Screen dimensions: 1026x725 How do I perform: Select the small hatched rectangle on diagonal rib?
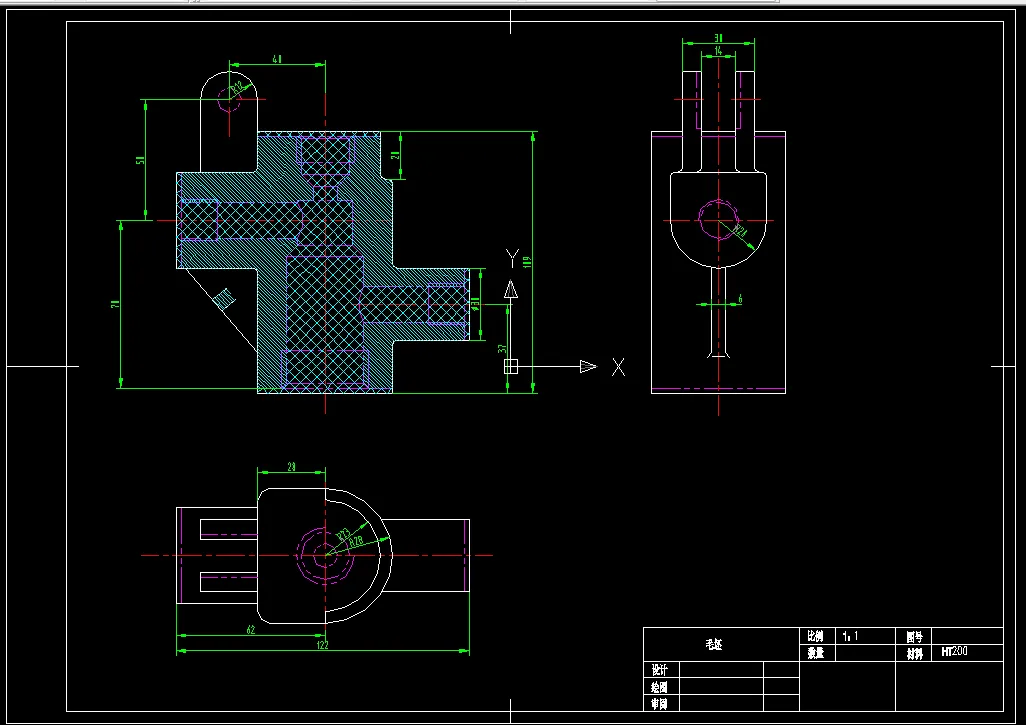(226, 298)
